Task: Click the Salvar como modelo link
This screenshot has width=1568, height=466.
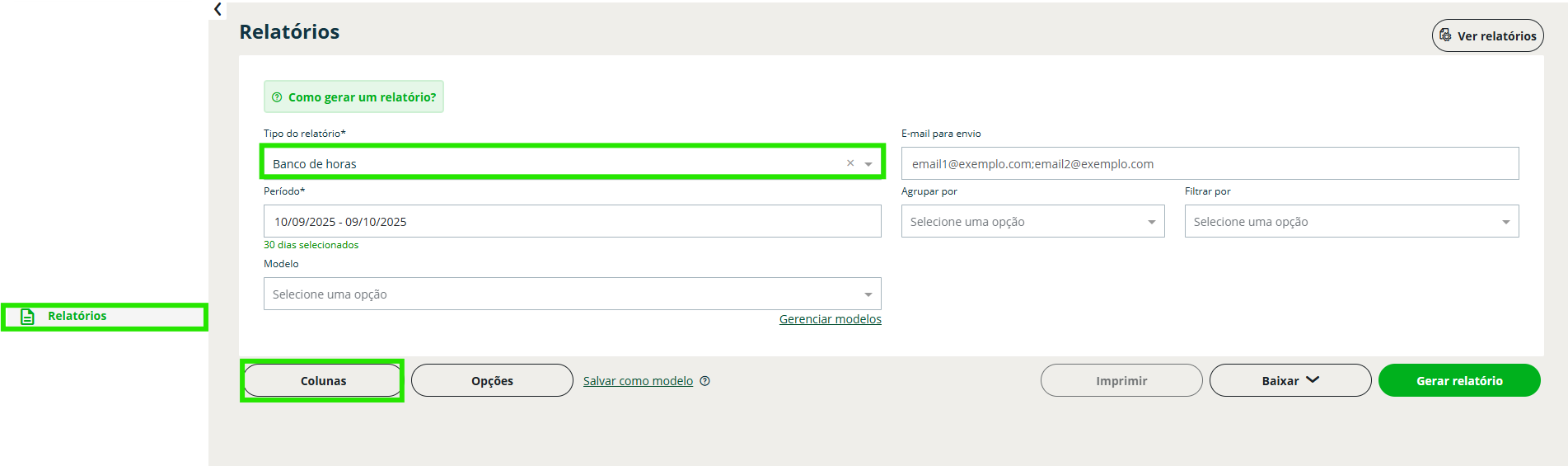Action: pos(638,381)
